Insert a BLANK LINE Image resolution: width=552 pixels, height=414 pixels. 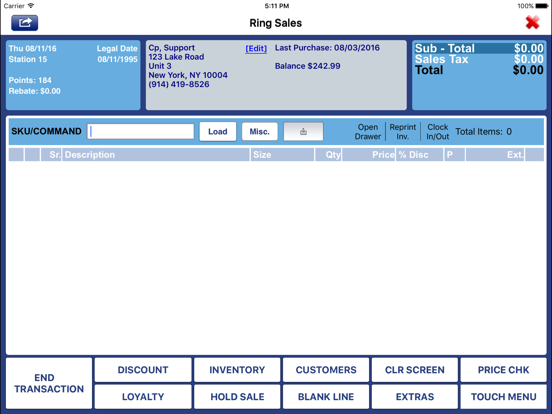click(326, 397)
